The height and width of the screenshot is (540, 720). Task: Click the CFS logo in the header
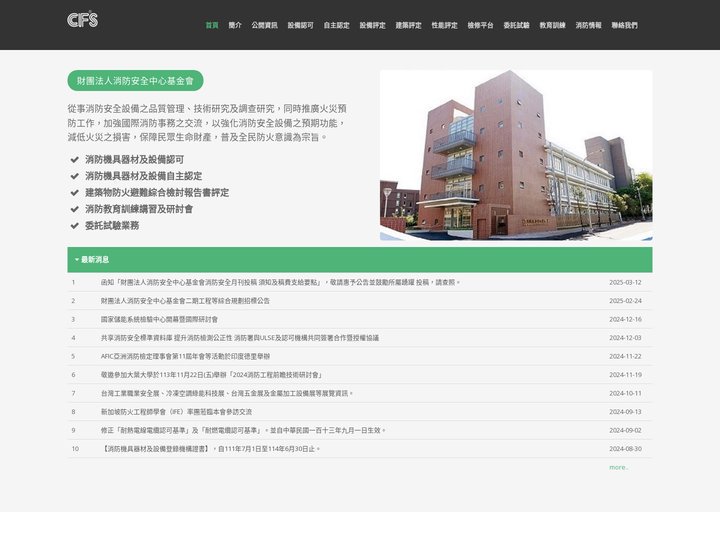[83, 19]
